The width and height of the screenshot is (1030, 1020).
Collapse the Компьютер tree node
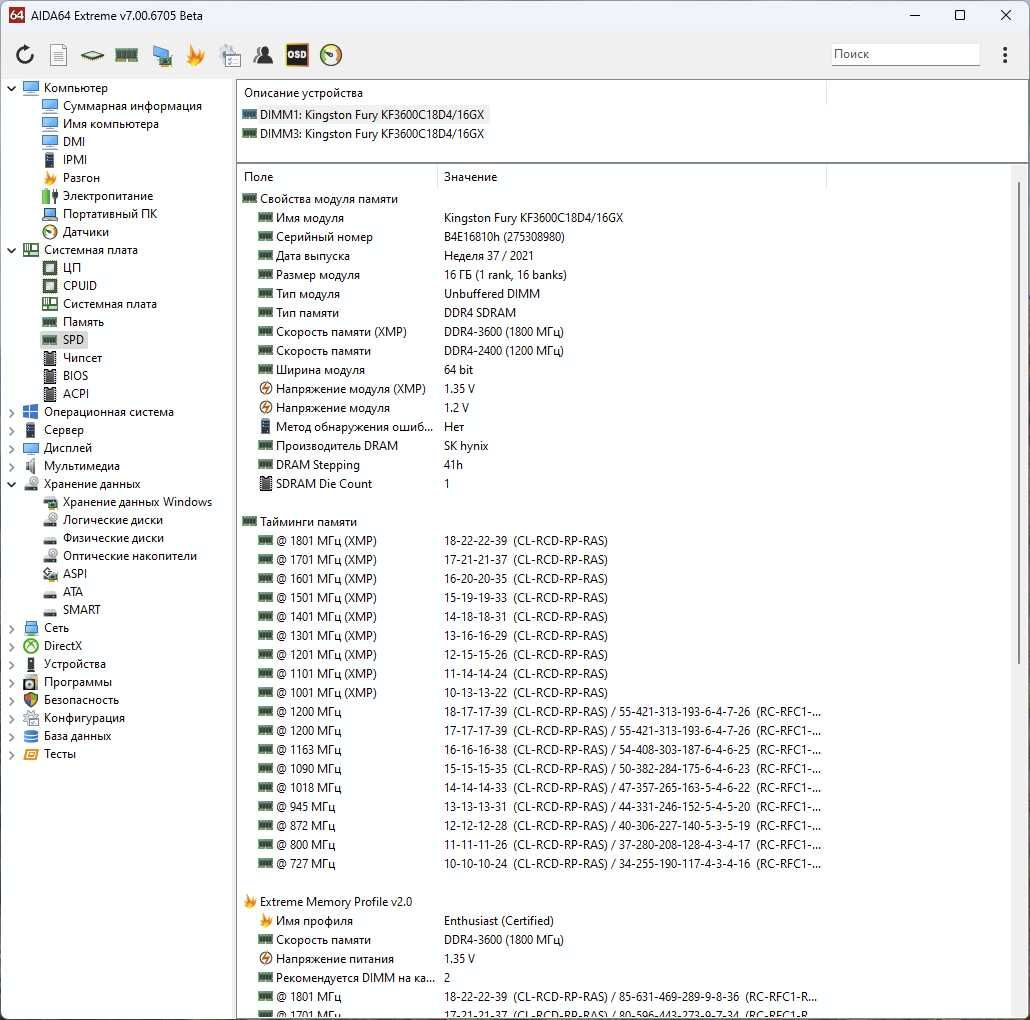click(11, 88)
